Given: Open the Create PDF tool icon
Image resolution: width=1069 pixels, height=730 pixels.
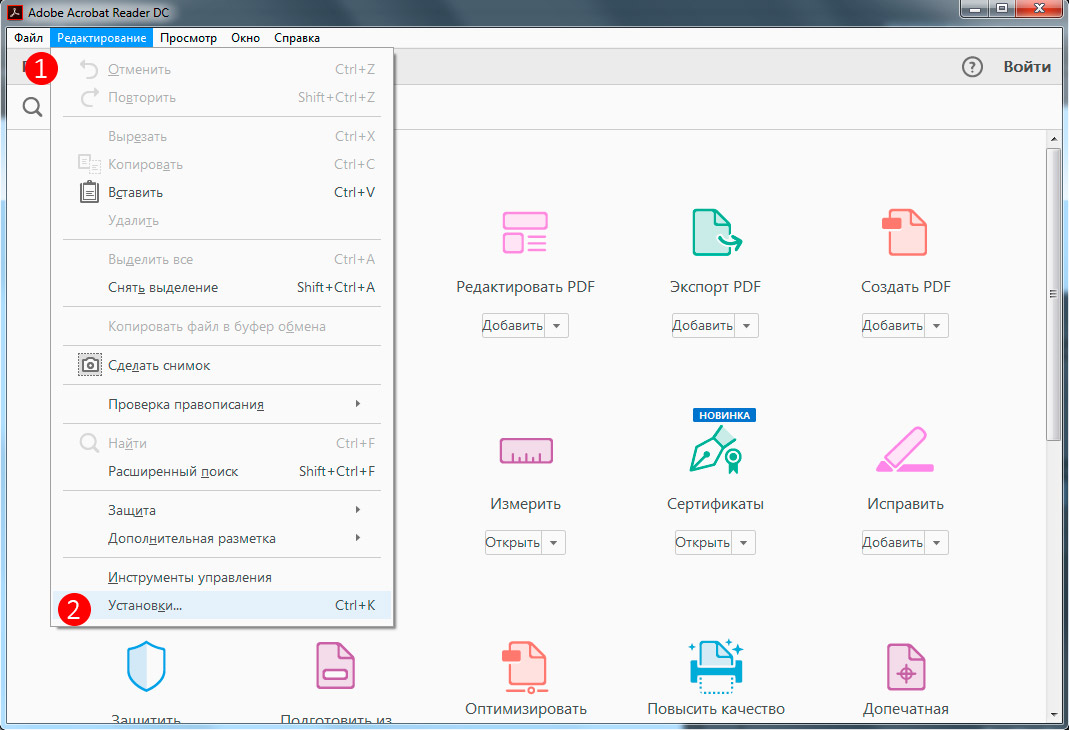Looking at the screenshot, I should (905, 232).
